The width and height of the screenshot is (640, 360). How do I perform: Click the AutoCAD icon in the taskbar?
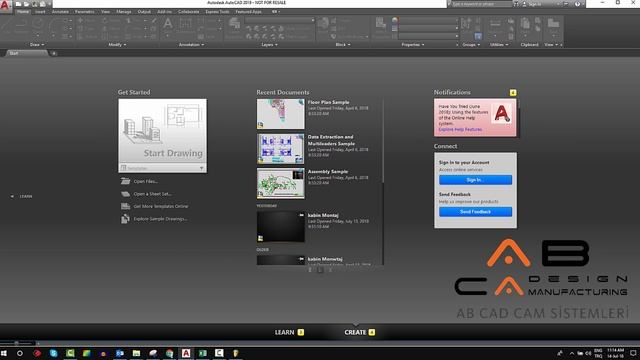point(186,353)
